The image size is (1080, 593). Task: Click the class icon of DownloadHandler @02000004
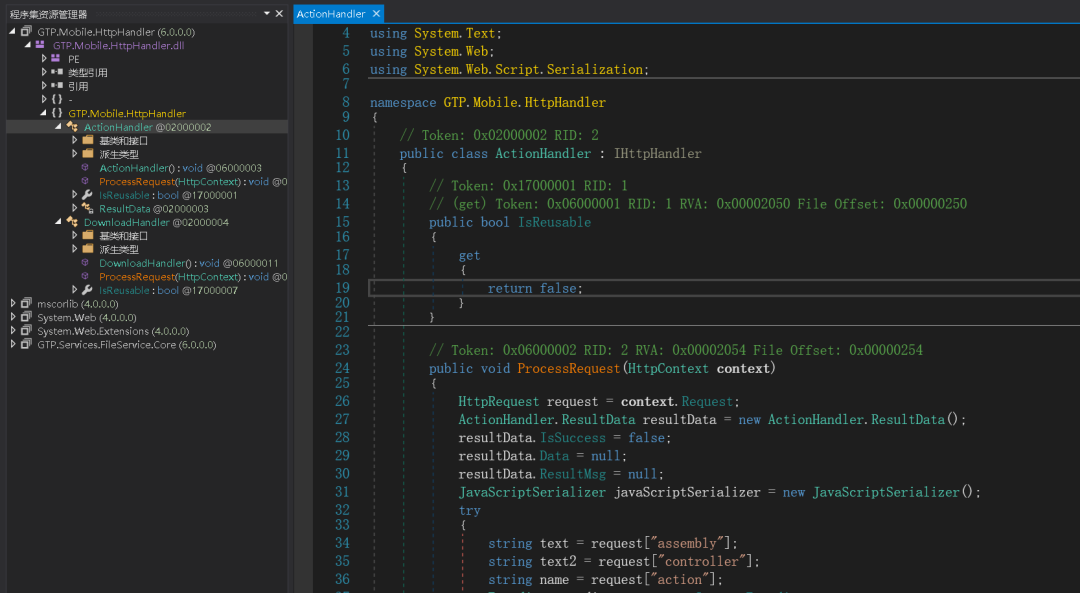coord(72,222)
